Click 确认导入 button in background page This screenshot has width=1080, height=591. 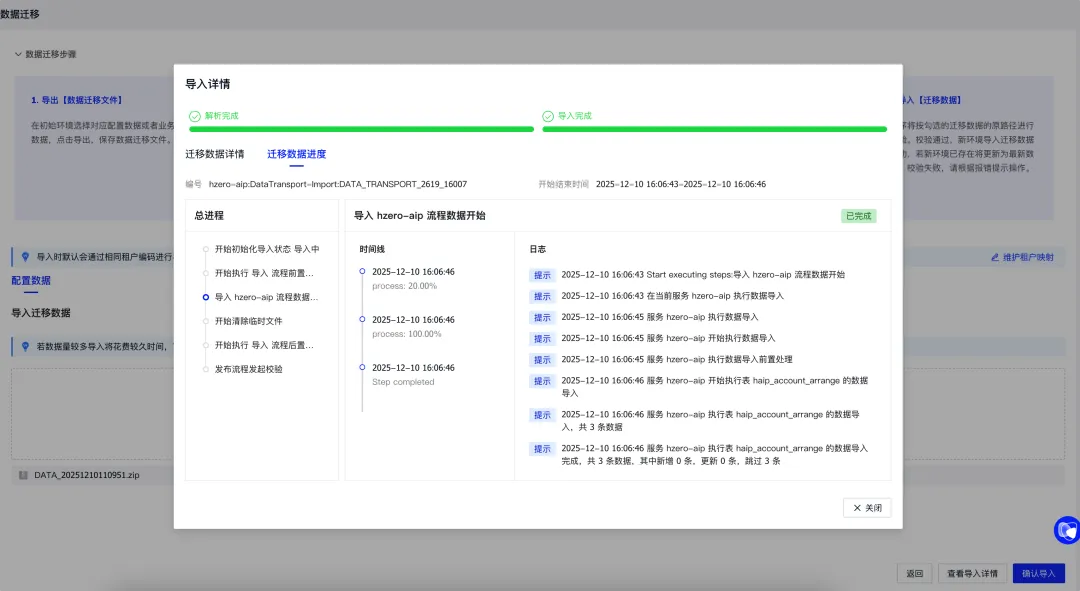click(1038, 573)
